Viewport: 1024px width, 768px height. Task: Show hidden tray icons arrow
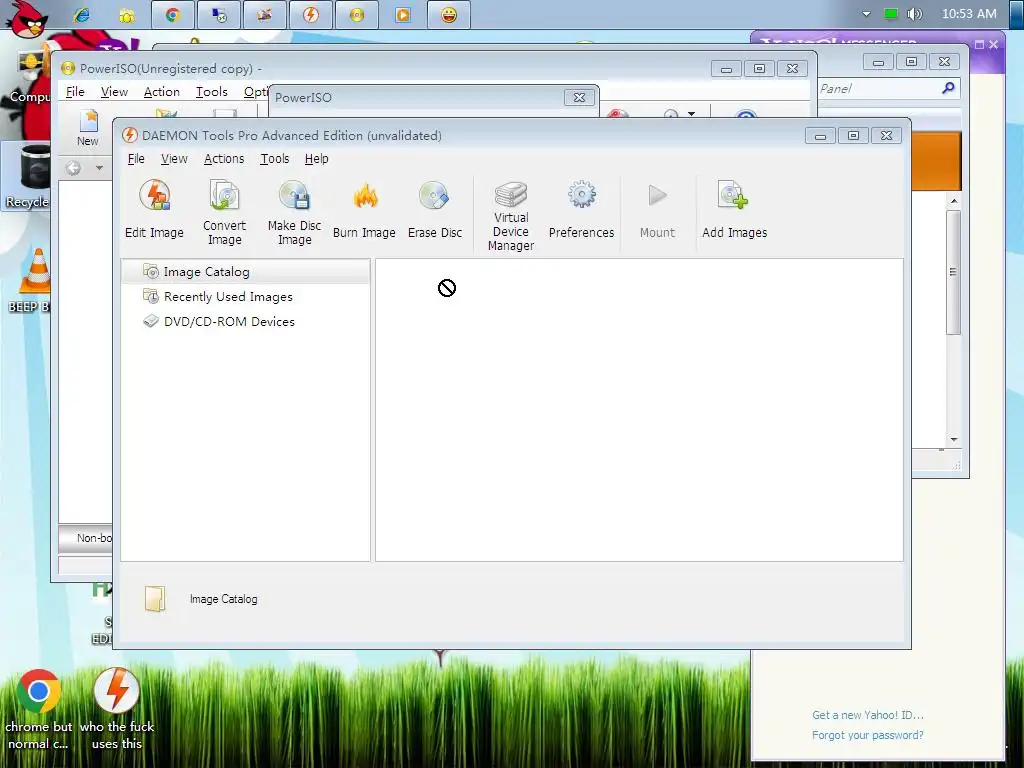pos(866,14)
